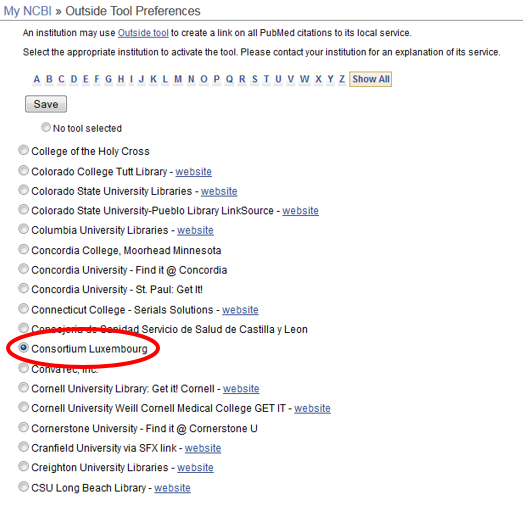Open Colorado College Tutt Library website link
523x507 pixels.
193,171
